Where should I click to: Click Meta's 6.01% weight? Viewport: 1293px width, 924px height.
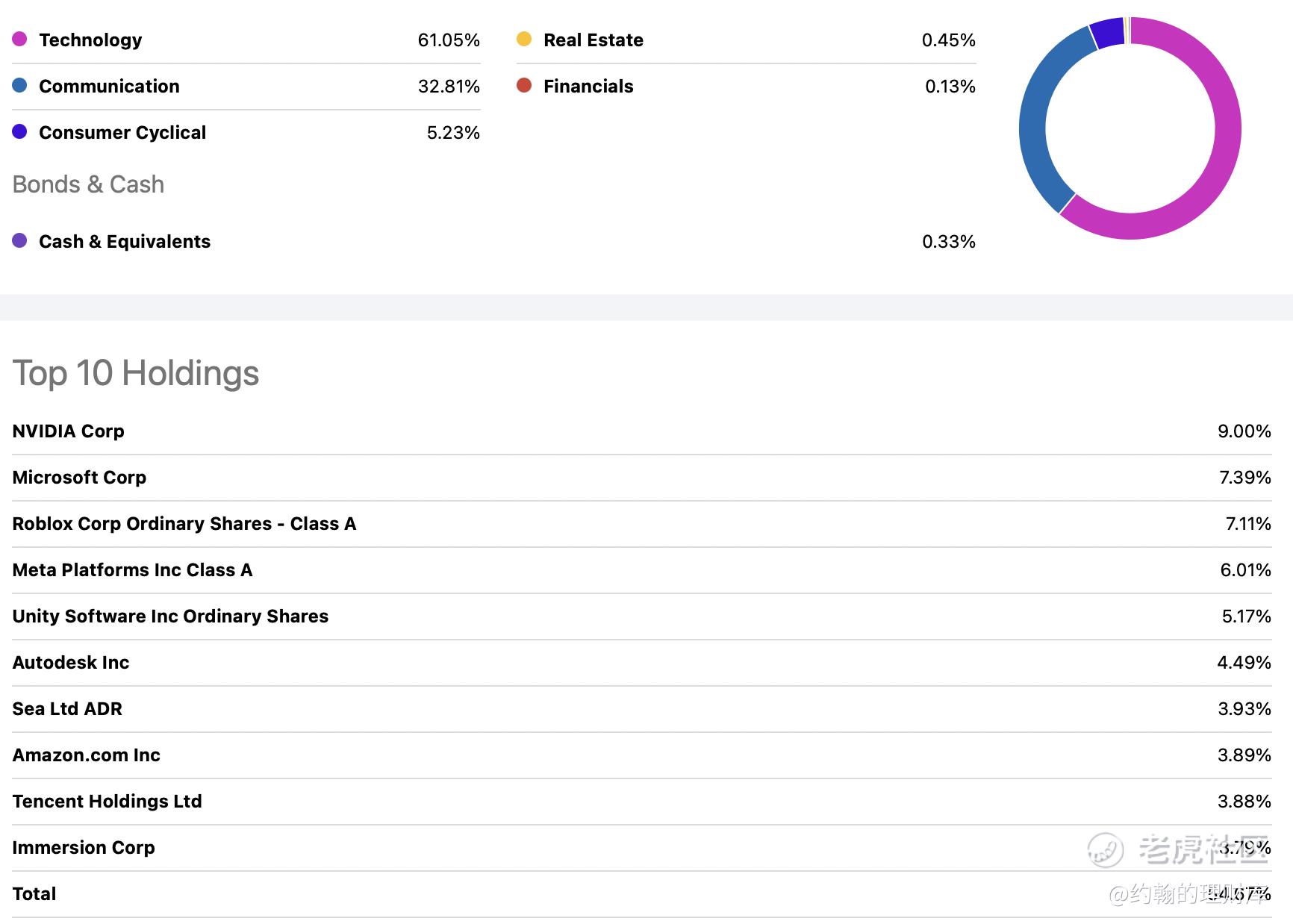[x=1246, y=569]
